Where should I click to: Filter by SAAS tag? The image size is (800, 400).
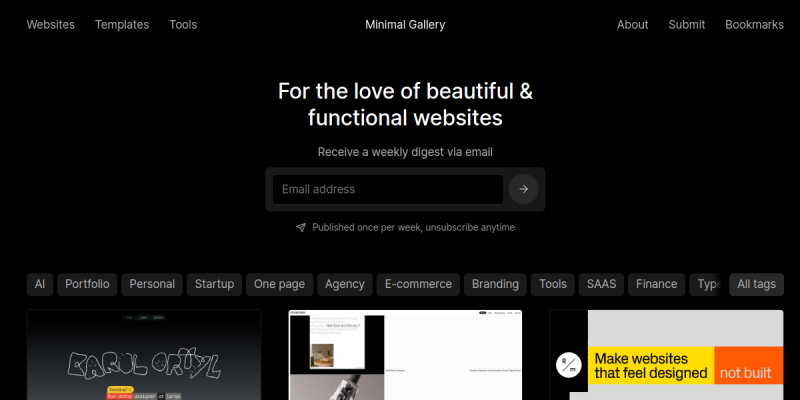[602, 284]
